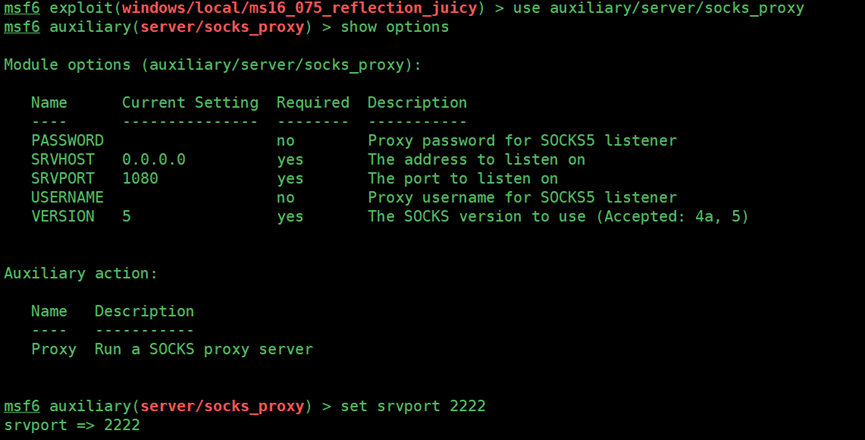Screen dimensions: 865x440
Task: Click the Required column header
Action: tap(313, 103)
